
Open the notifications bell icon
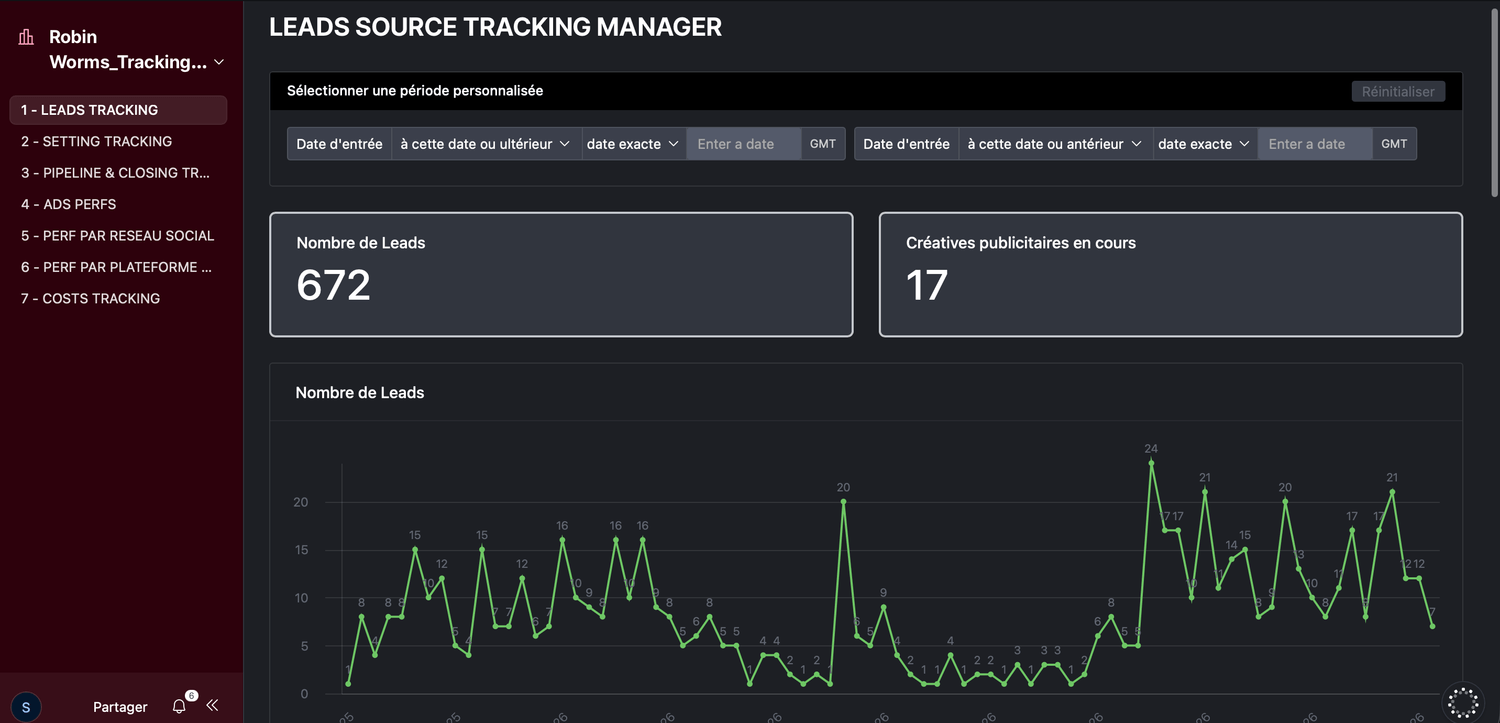tap(179, 706)
